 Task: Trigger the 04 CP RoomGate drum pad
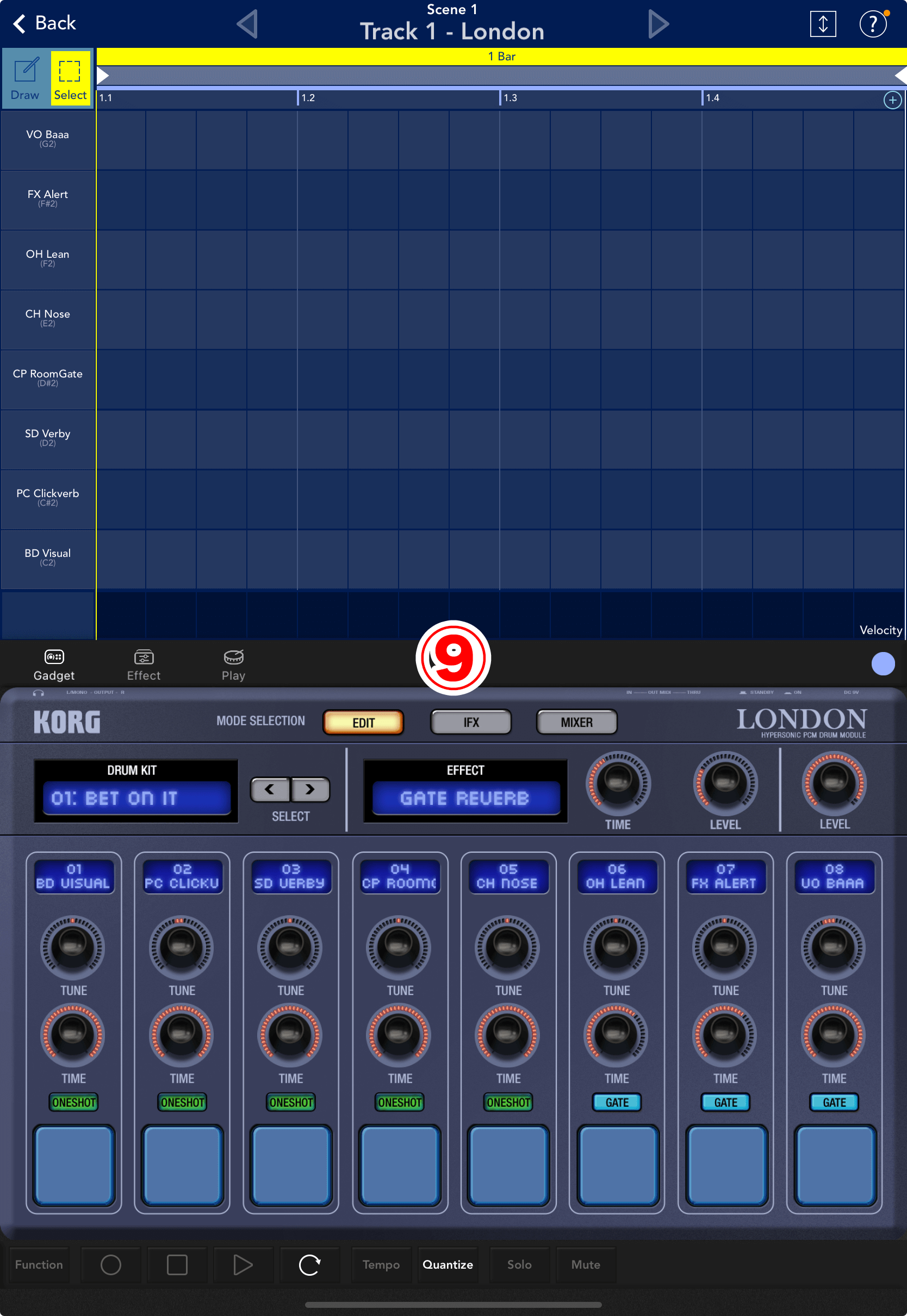click(x=400, y=1165)
